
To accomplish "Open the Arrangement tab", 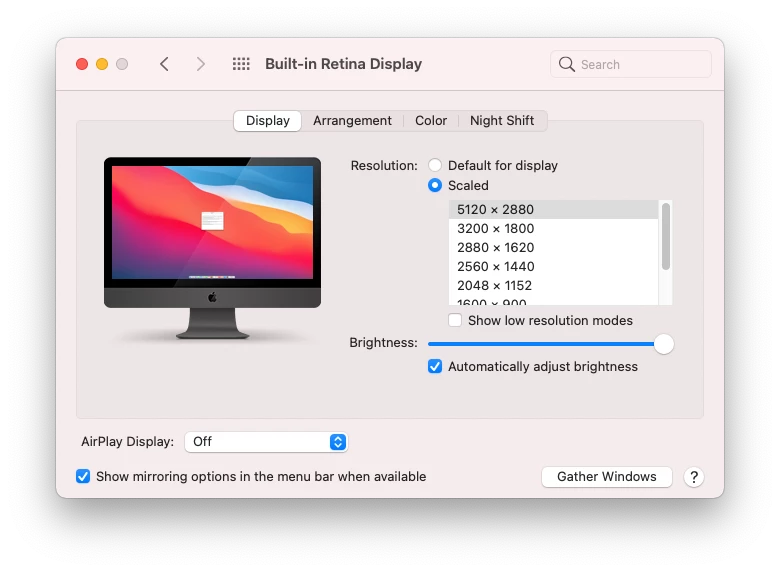I will coord(352,121).
